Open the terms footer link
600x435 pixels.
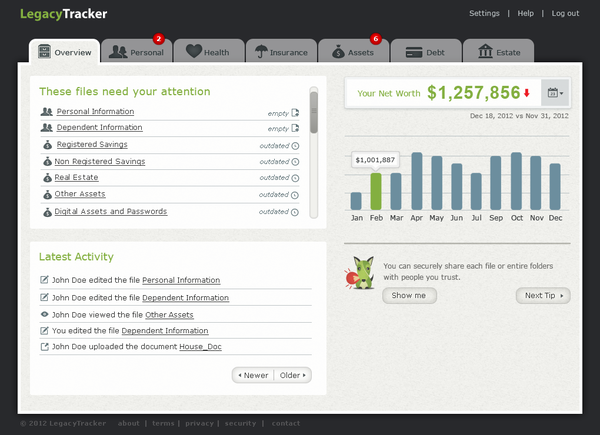[163, 423]
